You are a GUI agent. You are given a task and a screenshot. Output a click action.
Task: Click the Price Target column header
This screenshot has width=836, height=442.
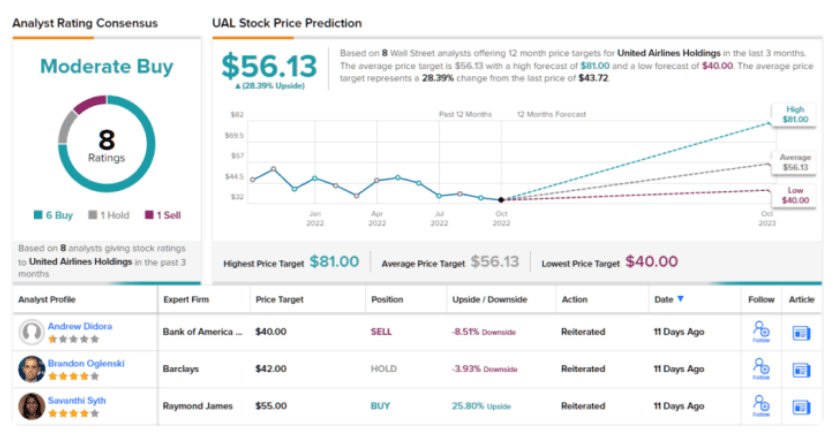coord(281,299)
